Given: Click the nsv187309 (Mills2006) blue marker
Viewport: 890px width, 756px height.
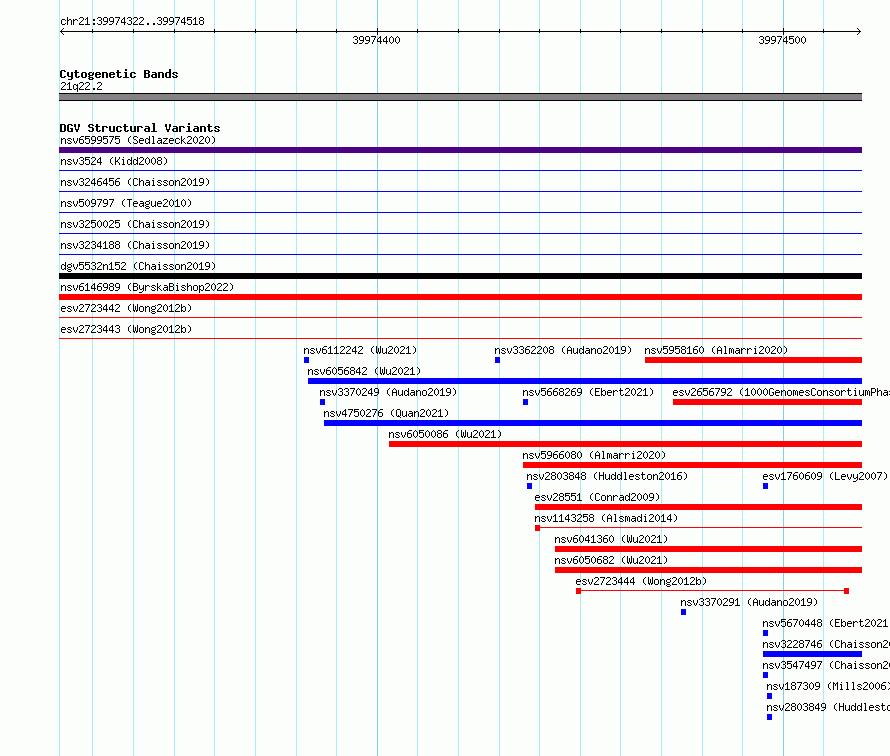Looking at the screenshot, I should coord(770,696).
